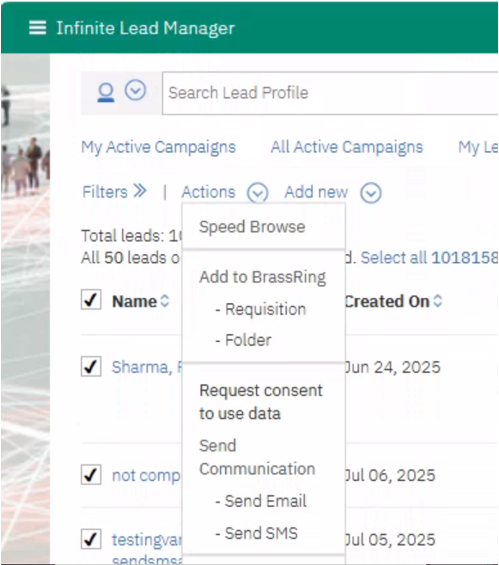The image size is (499, 565).
Task: Select Add to BrassRing menu entry
Action: coord(263,277)
